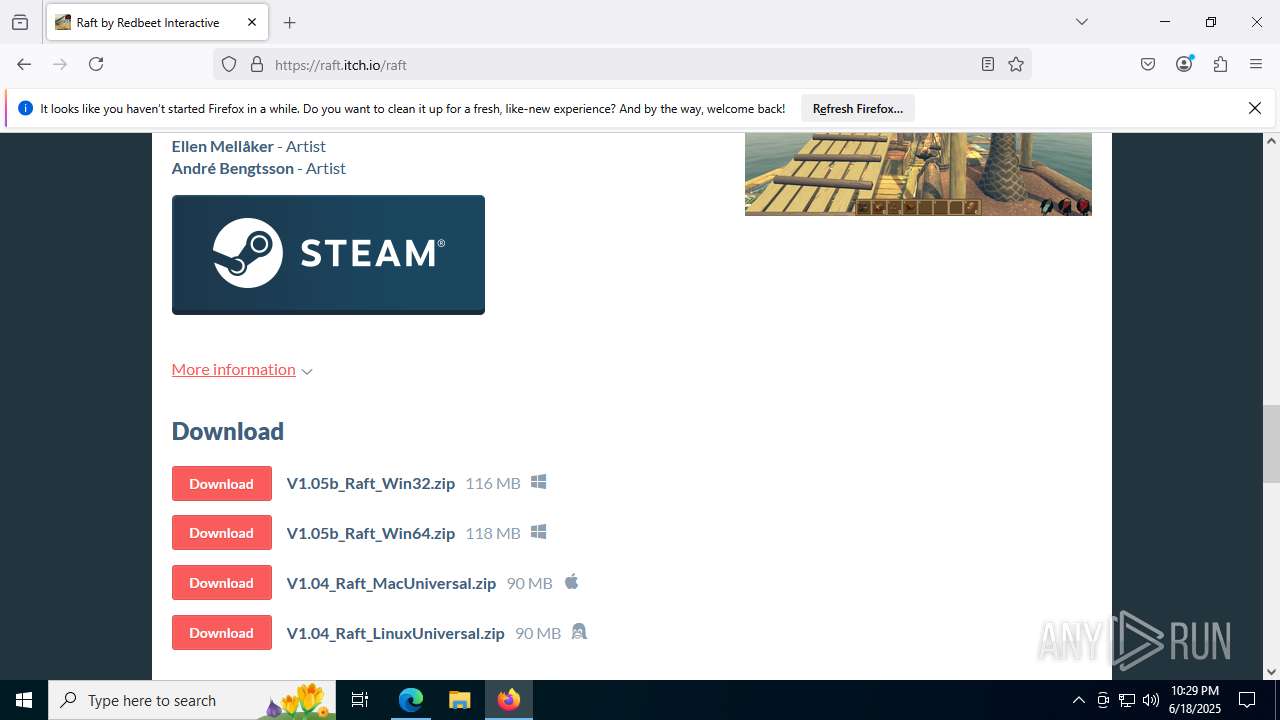View site security padlock info
Screen dimensions: 1280x720
coord(257,64)
